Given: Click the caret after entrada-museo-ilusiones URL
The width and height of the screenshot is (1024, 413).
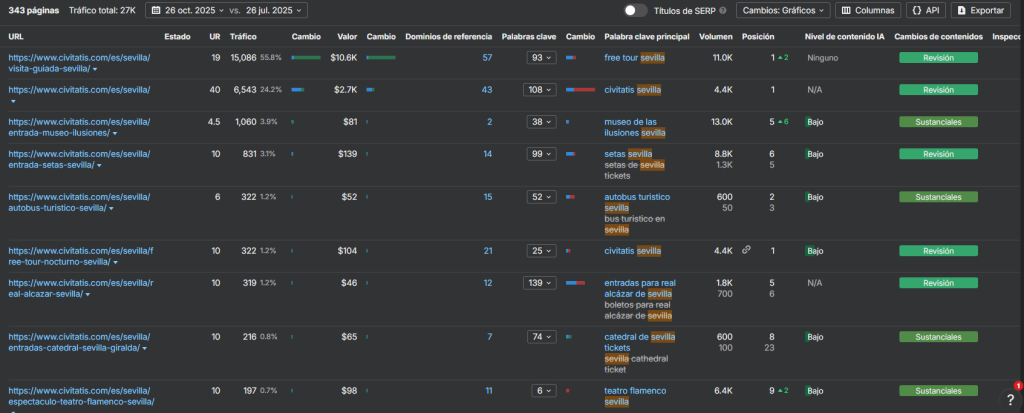Looking at the screenshot, I should 114,133.
